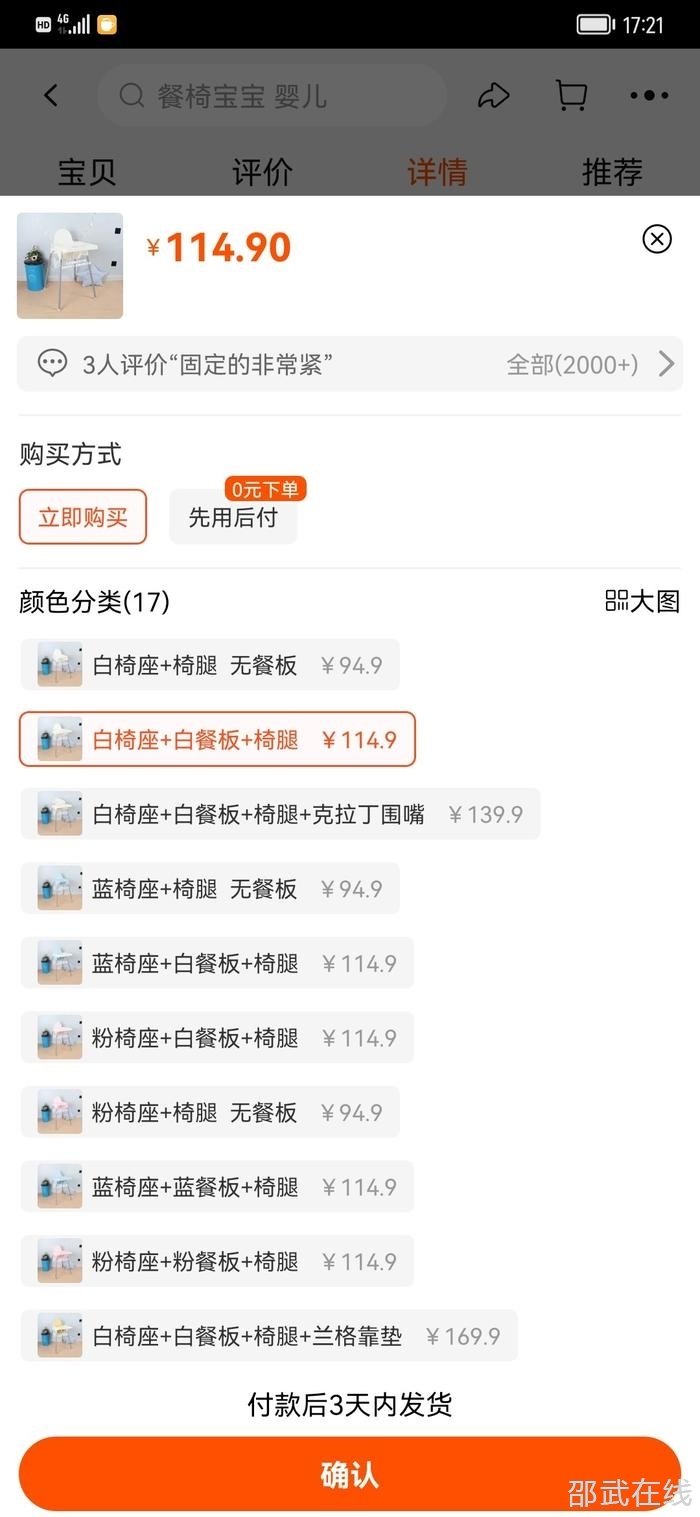
Task: Close the options panel with X icon
Action: coord(657,239)
